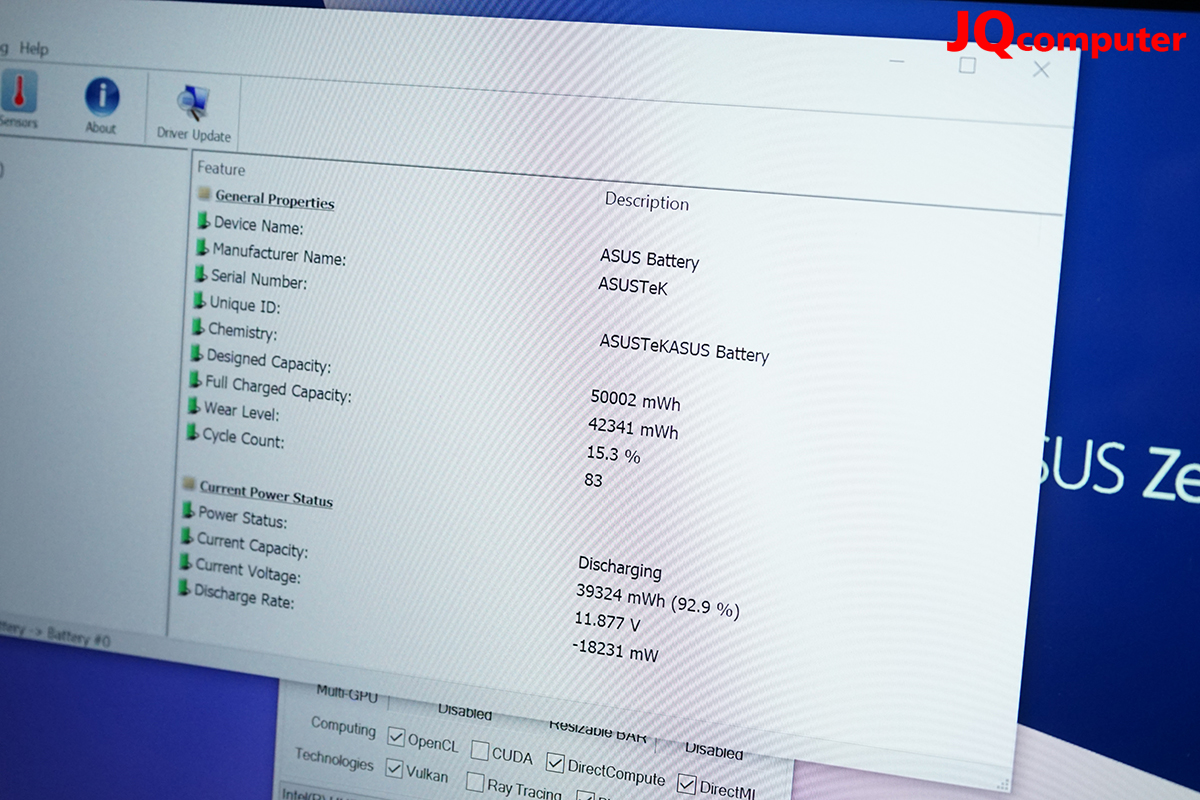1200x800 pixels.
Task: Click the value "ASUSTeKASUS Battery"
Action: [x=684, y=348]
